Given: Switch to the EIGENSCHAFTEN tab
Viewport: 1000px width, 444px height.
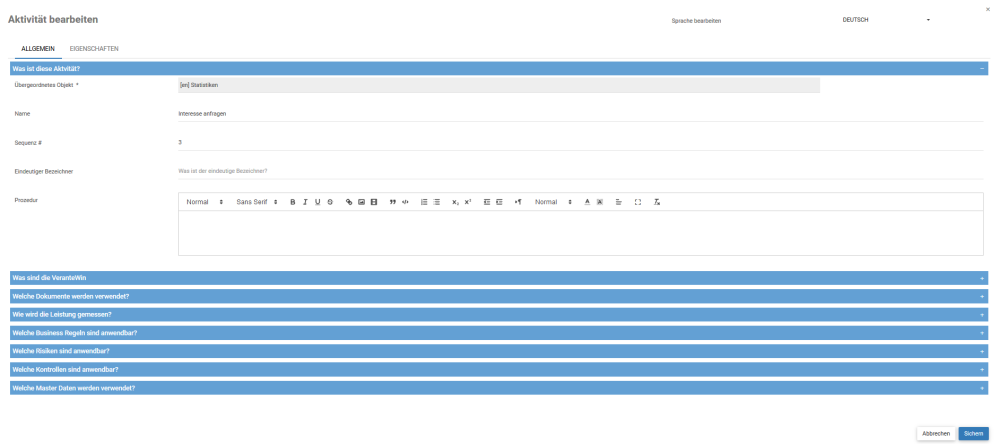Looking at the screenshot, I should 94,48.
